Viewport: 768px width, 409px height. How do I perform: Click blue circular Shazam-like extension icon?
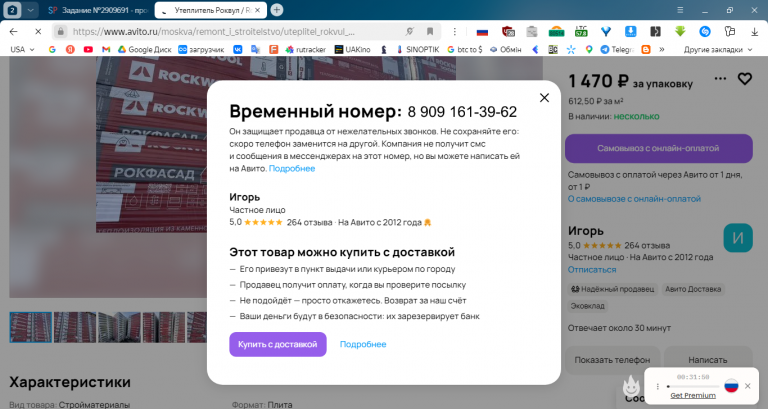coord(705,32)
